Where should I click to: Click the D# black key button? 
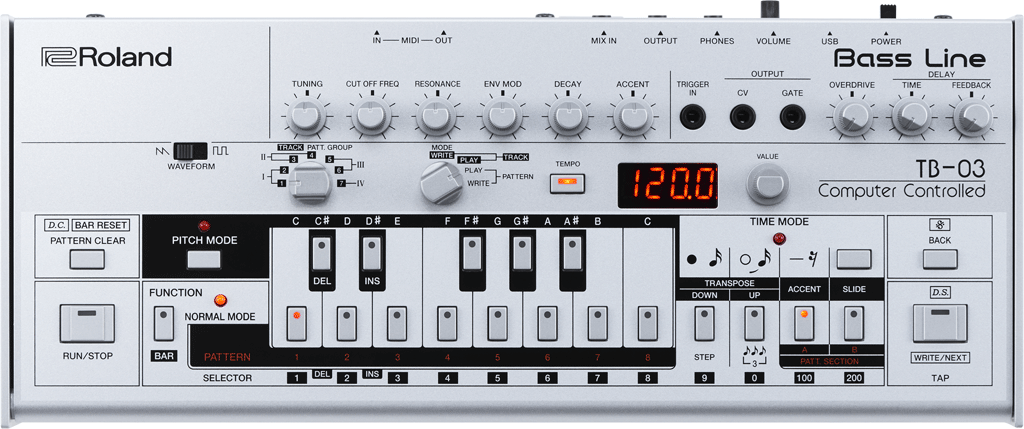click(372, 254)
